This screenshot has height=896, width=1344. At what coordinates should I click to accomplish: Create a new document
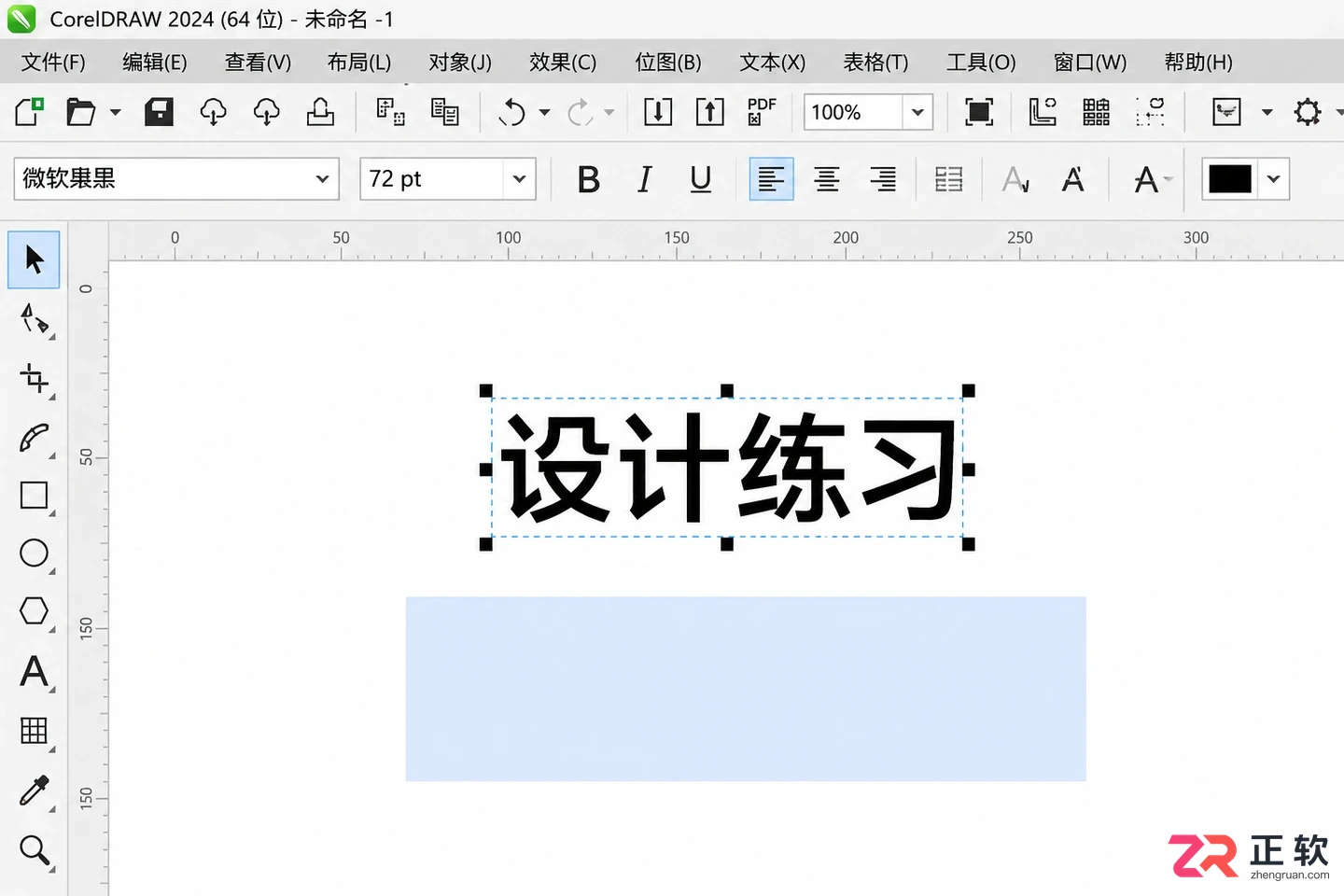tap(29, 112)
